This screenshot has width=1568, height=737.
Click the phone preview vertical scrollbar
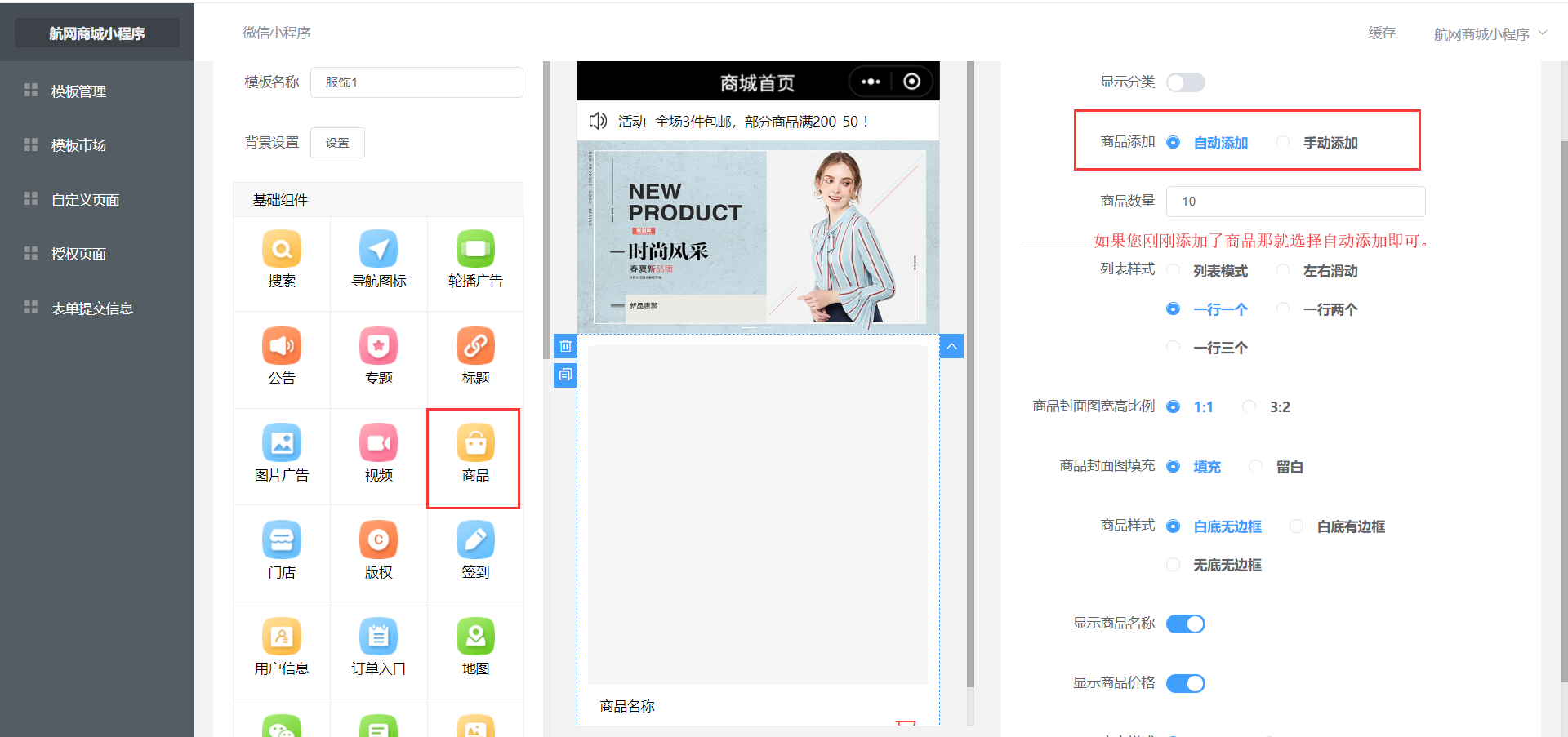pos(970,375)
